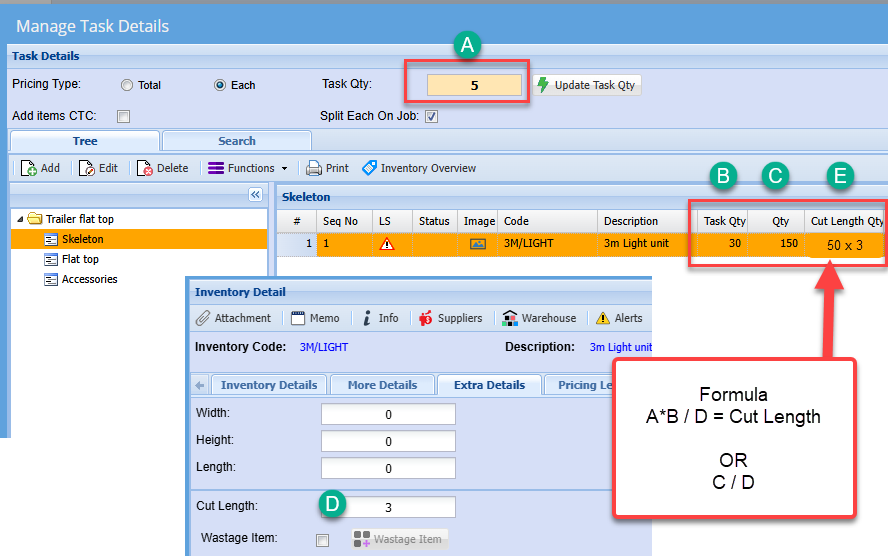Switch to More Details tab
Viewport: 888px width, 556px height.
(382, 385)
